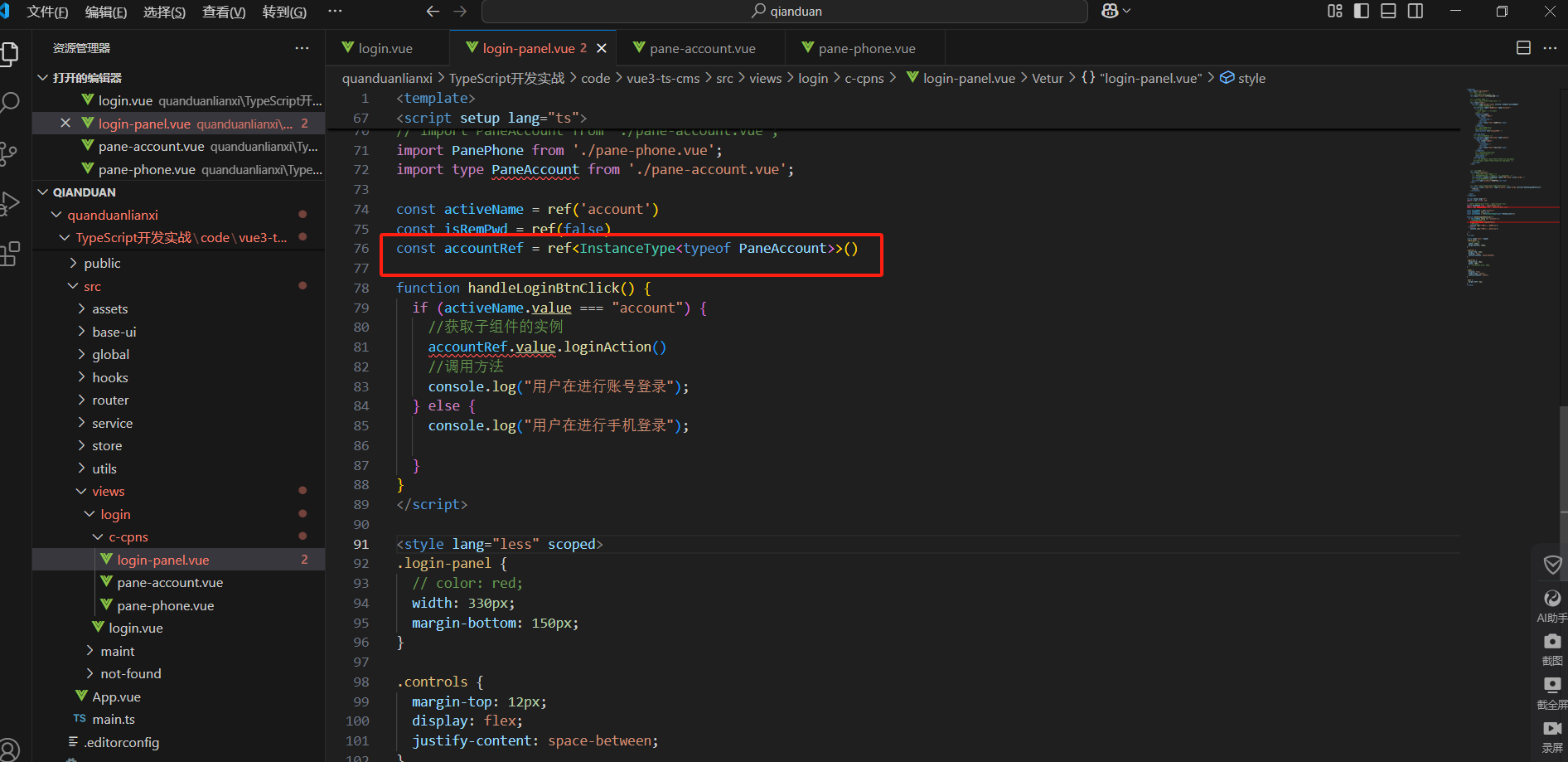The image size is (1568, 762).
Task: Toggle the secondary side bar visibility
Action: click(1416, 11)
